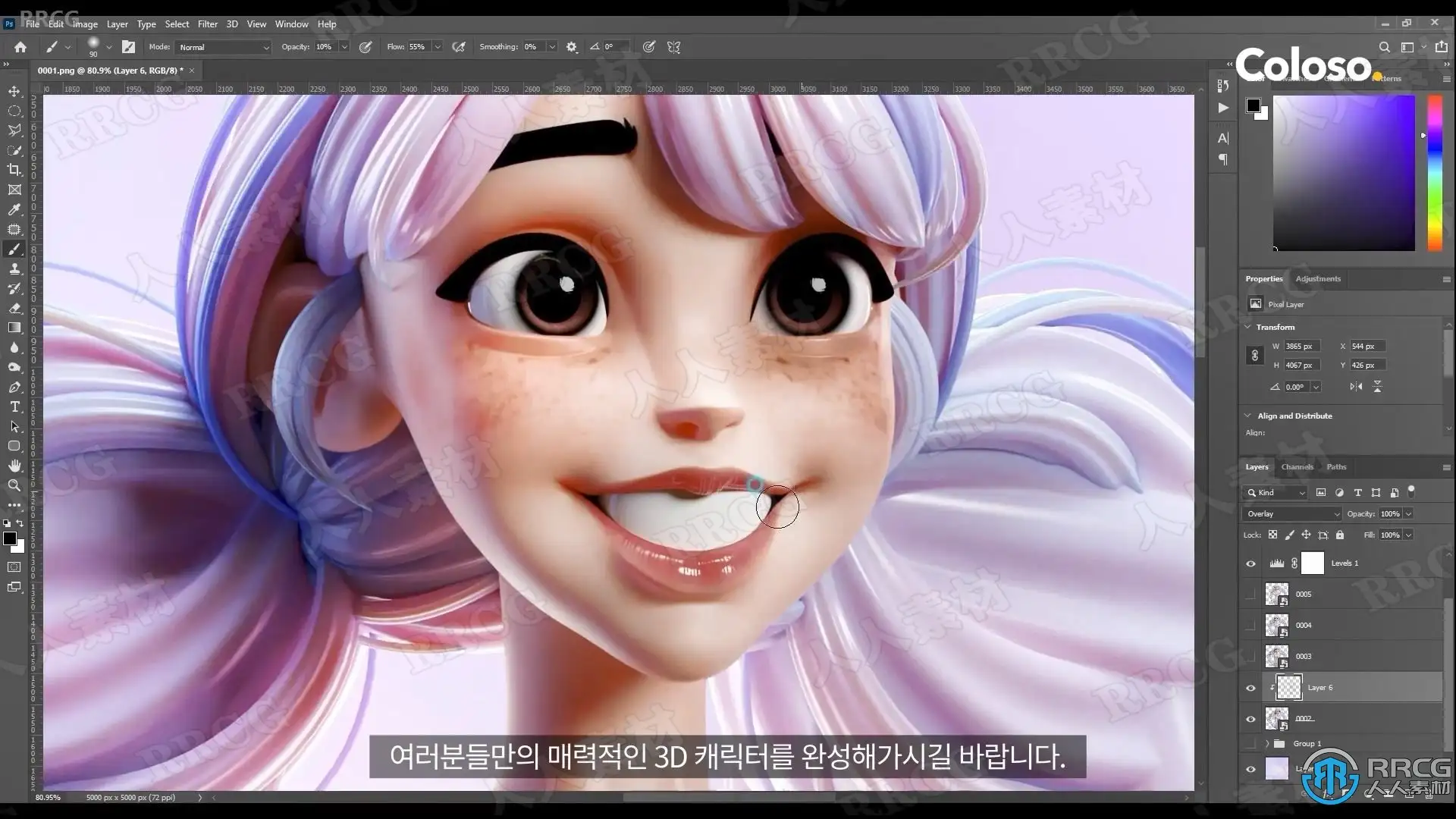Select the Eyedropper tool

(x=14, y=209)
